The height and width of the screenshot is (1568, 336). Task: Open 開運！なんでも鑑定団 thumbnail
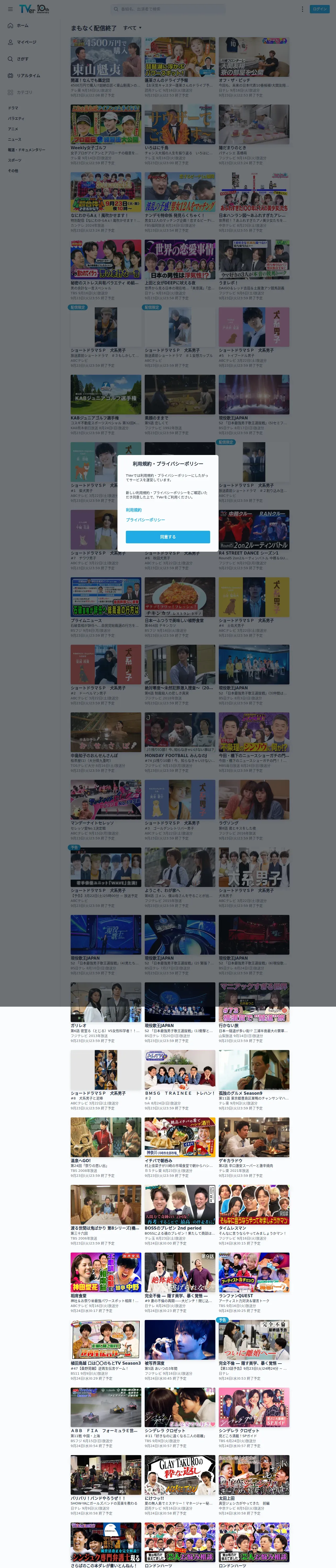click(x=105, y=57)
